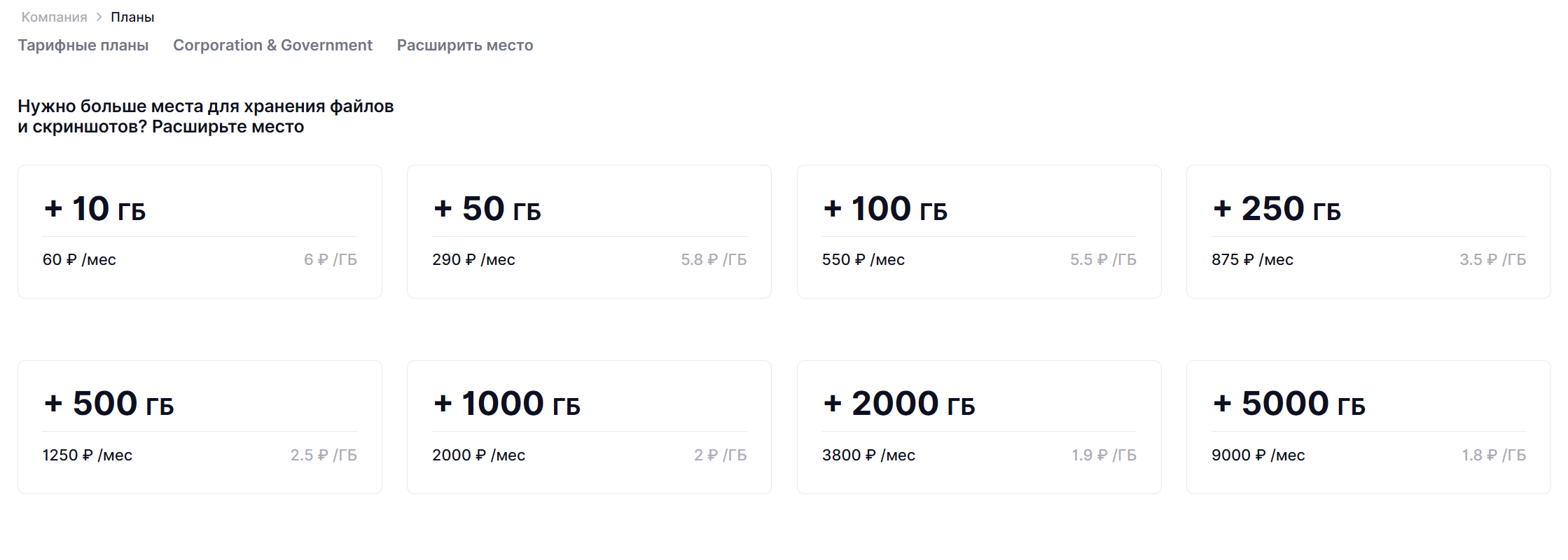Open the Тарифные планы tab

pos(83,46)
